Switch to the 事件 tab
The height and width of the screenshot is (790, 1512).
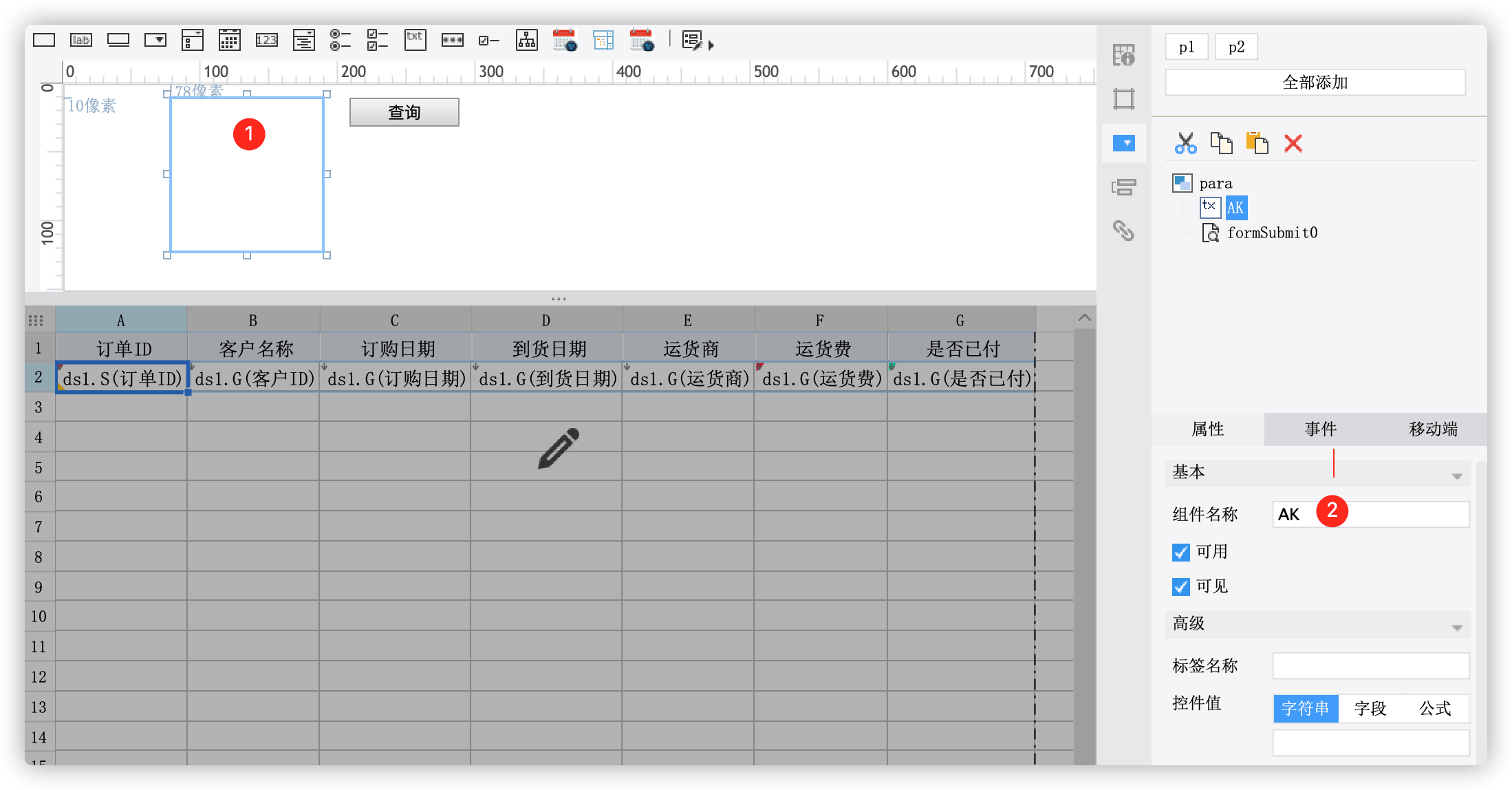pos(1320,429)
